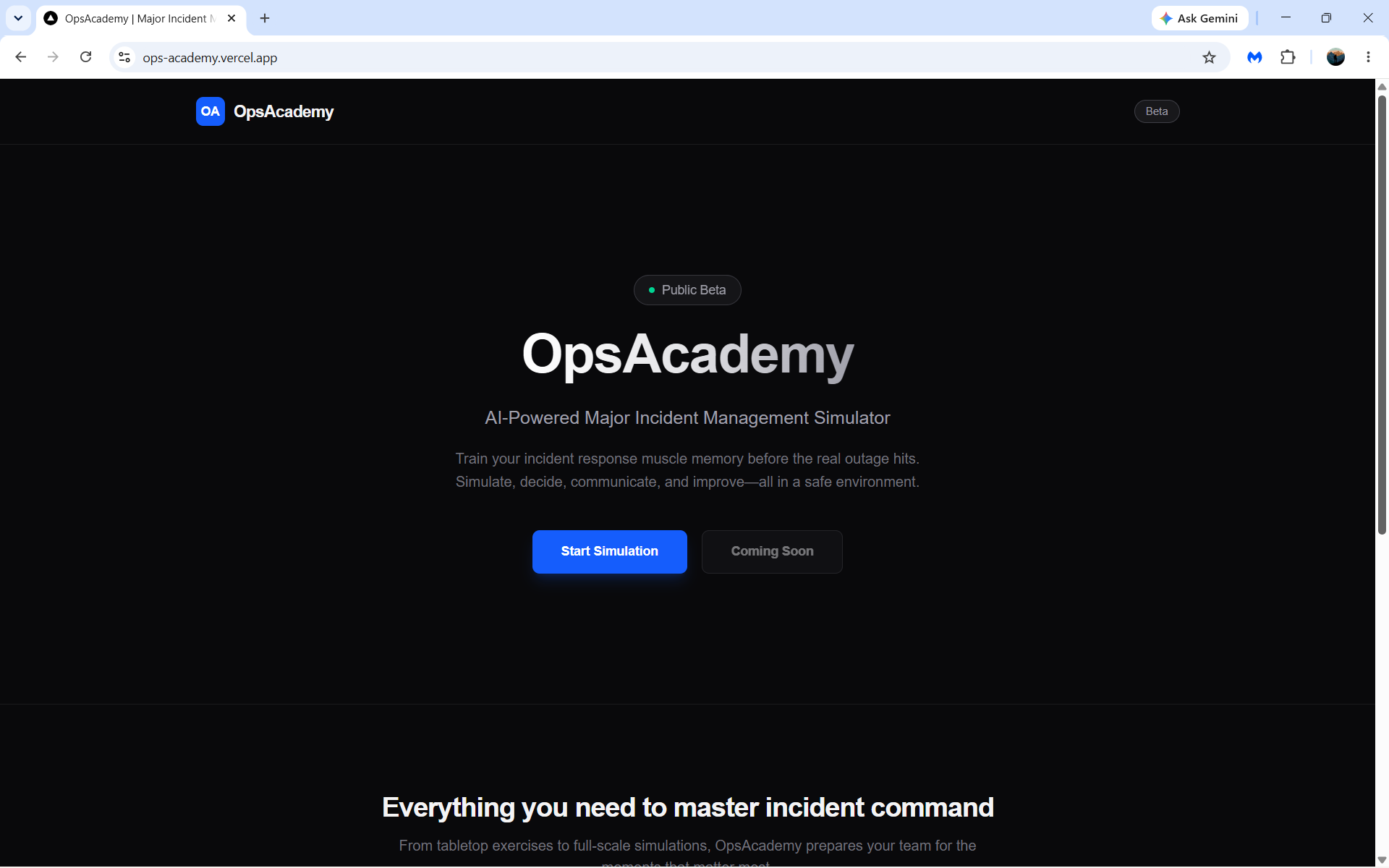
Task: Click the Beta badge in header
Action: pos(1157,111)
